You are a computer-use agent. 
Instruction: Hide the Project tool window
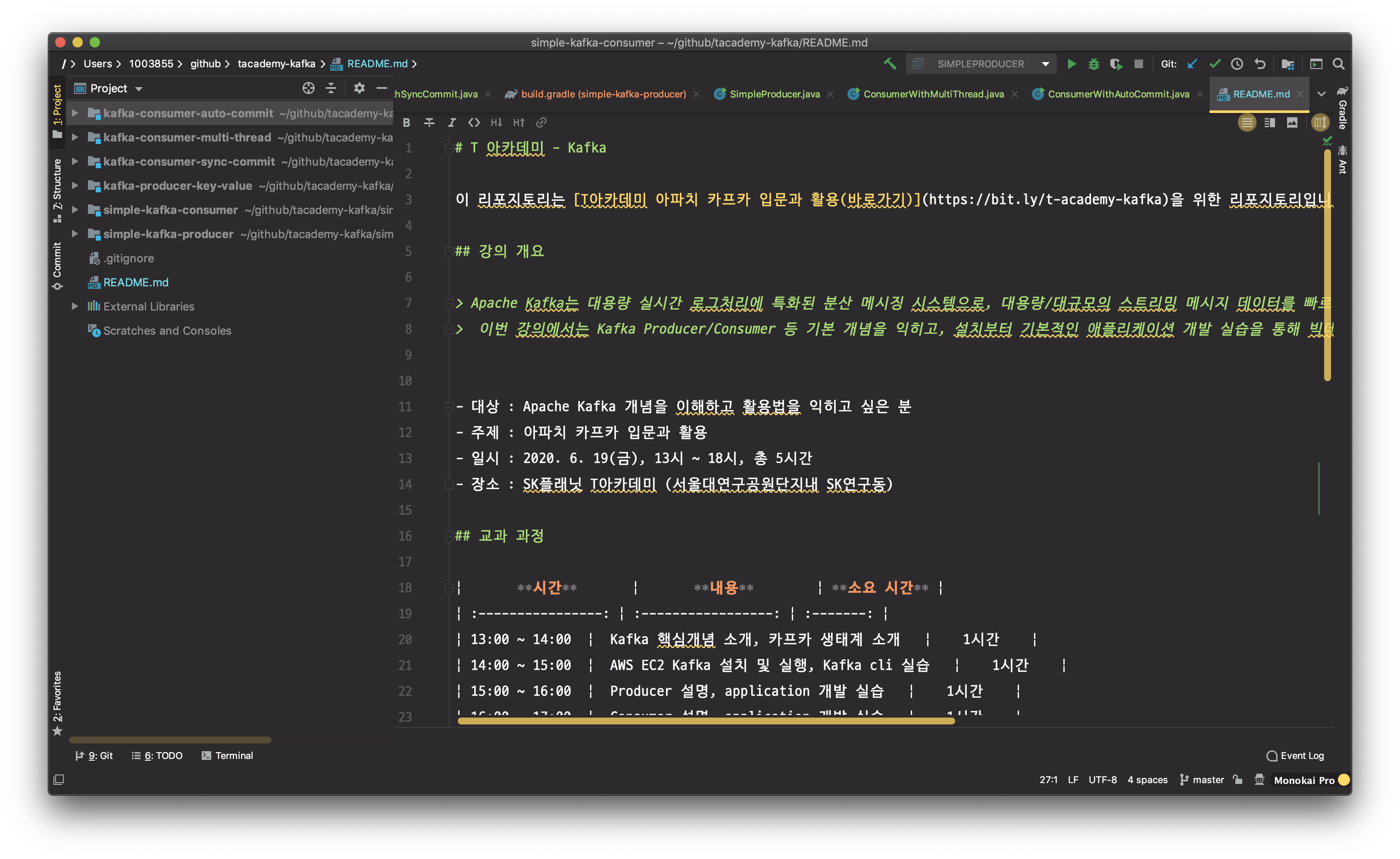(382, 88)
